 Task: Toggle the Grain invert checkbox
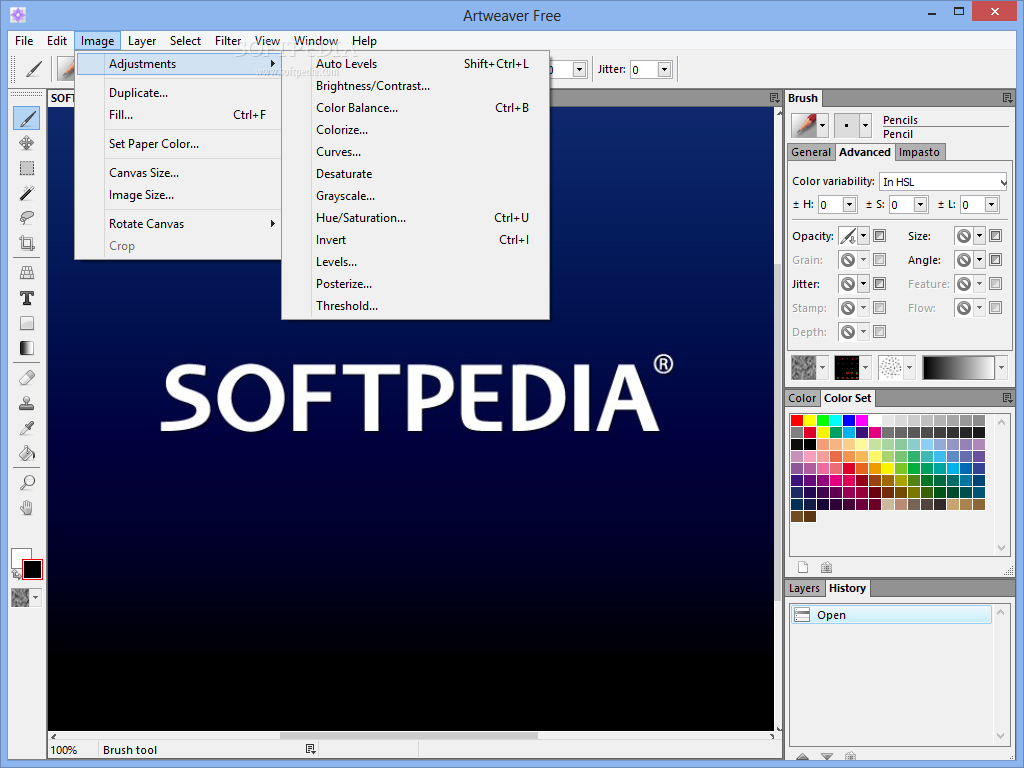[880, 260]
